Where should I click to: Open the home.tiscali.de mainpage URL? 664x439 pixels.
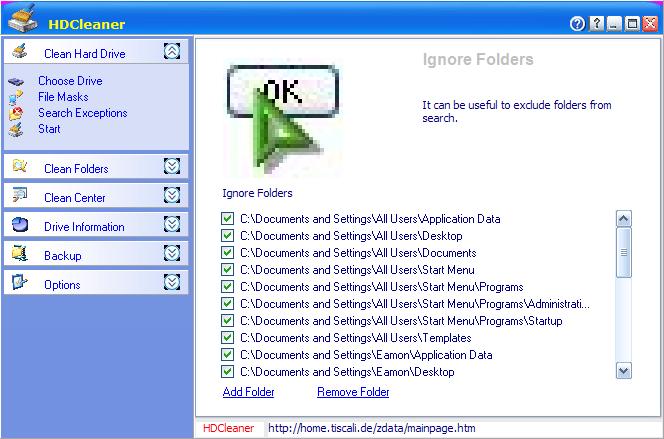tap(372, 428)
